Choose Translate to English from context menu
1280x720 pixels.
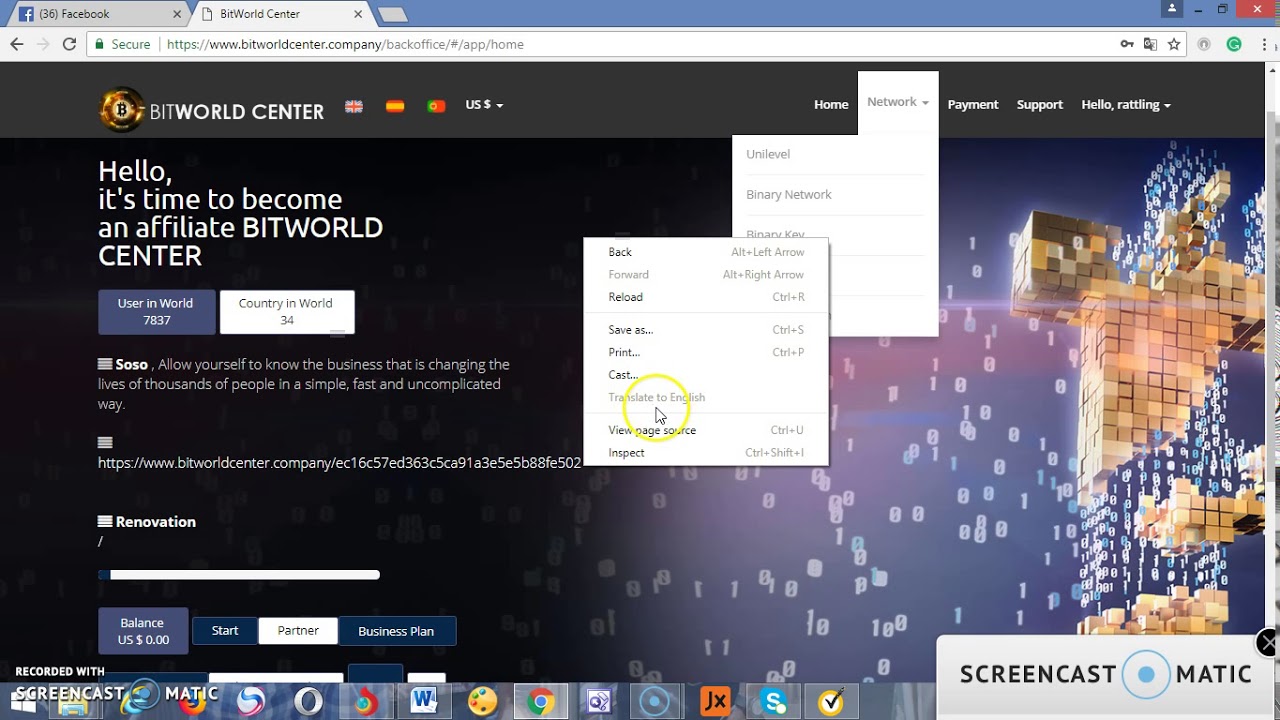tap(656, 397)
